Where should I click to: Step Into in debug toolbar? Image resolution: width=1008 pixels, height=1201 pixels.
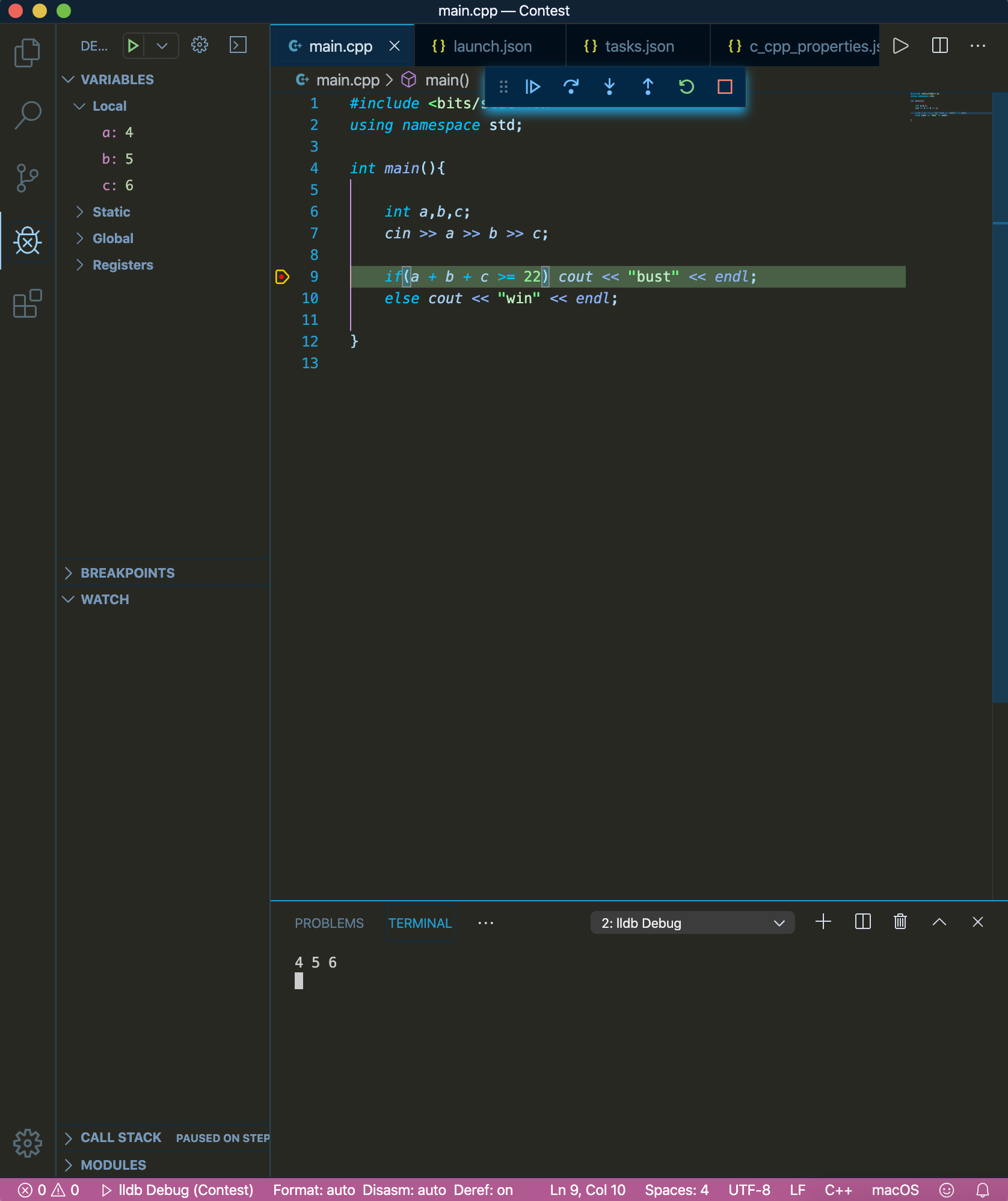click(x=609, y=87)
